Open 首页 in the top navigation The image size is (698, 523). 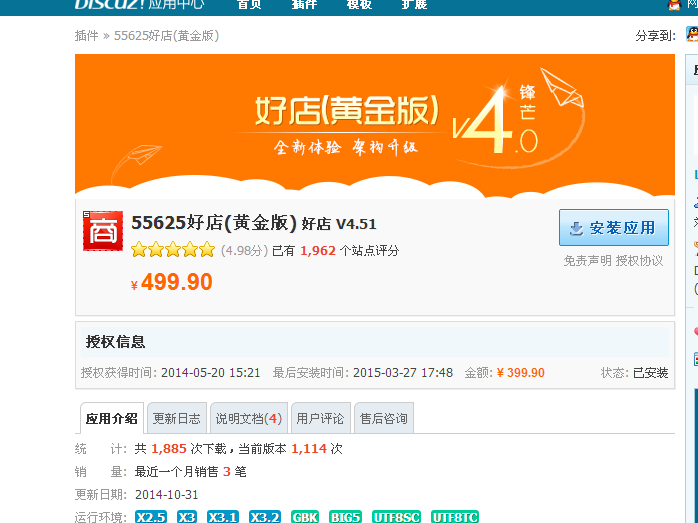coord(249,4)
